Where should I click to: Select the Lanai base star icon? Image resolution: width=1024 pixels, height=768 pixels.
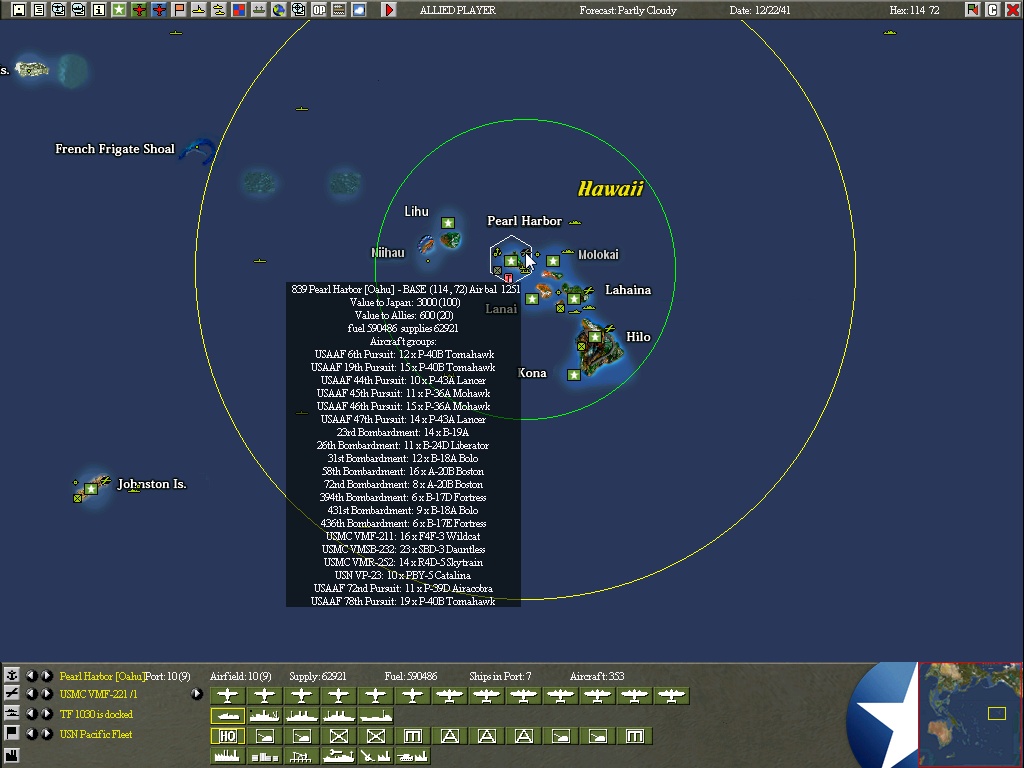click(532, 299)
